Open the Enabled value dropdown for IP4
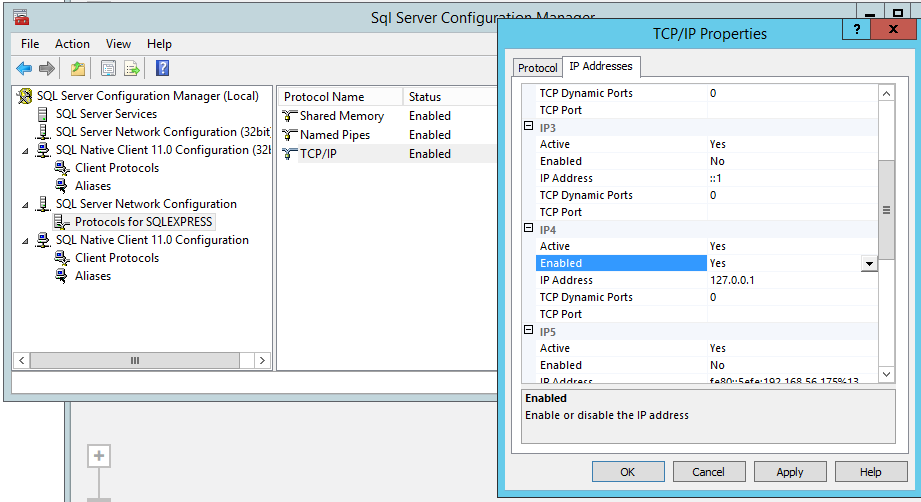 [869, 264]
